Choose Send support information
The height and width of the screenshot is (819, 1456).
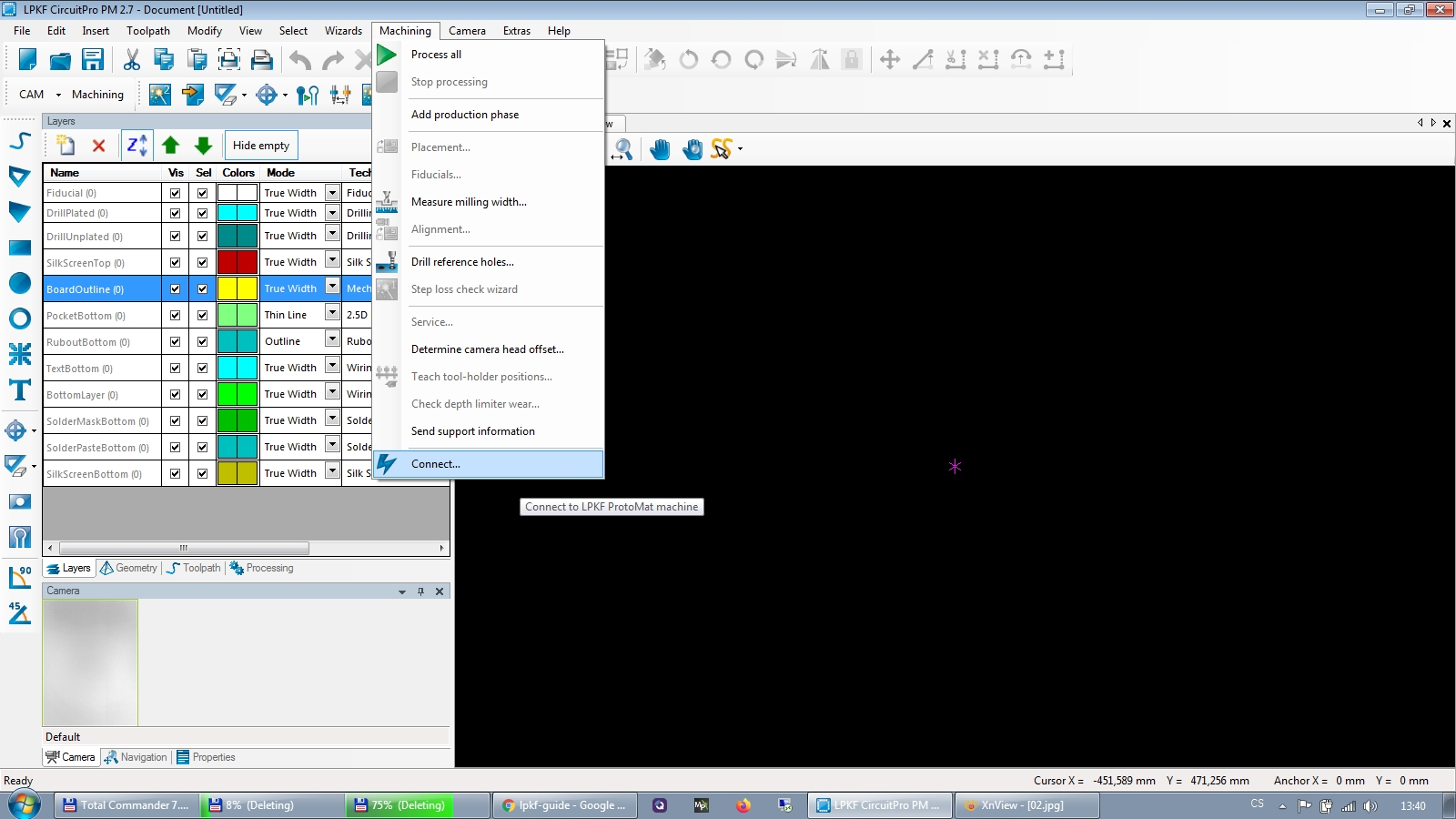click(x=488, y=431)
